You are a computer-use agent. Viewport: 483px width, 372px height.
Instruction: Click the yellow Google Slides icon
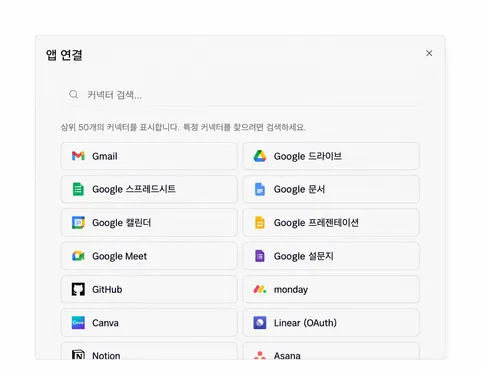[260, 222]
